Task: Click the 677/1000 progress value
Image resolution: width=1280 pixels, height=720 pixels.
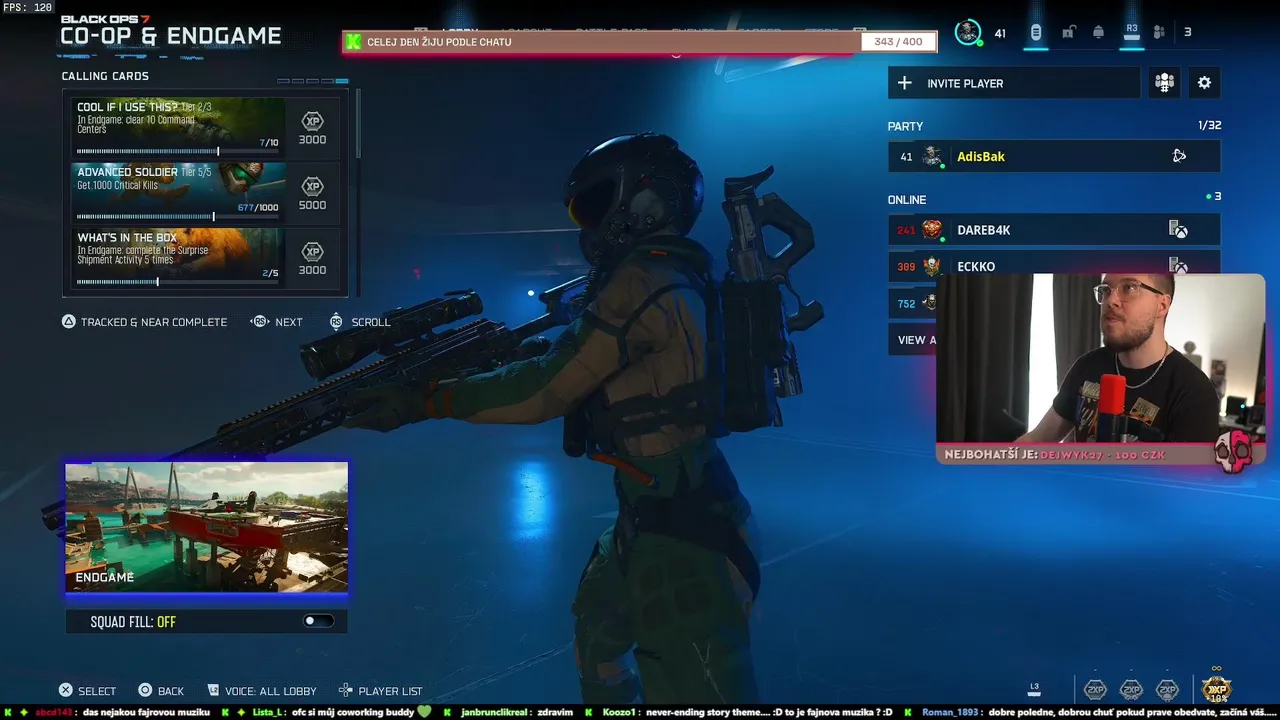Action: click(x=258, y=208)
